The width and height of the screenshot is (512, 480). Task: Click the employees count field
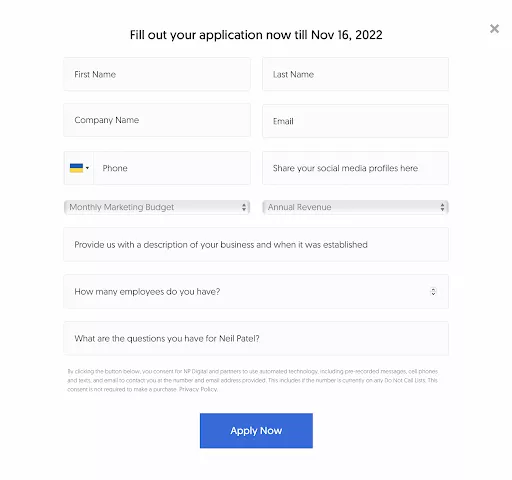[x=256, y=292]
